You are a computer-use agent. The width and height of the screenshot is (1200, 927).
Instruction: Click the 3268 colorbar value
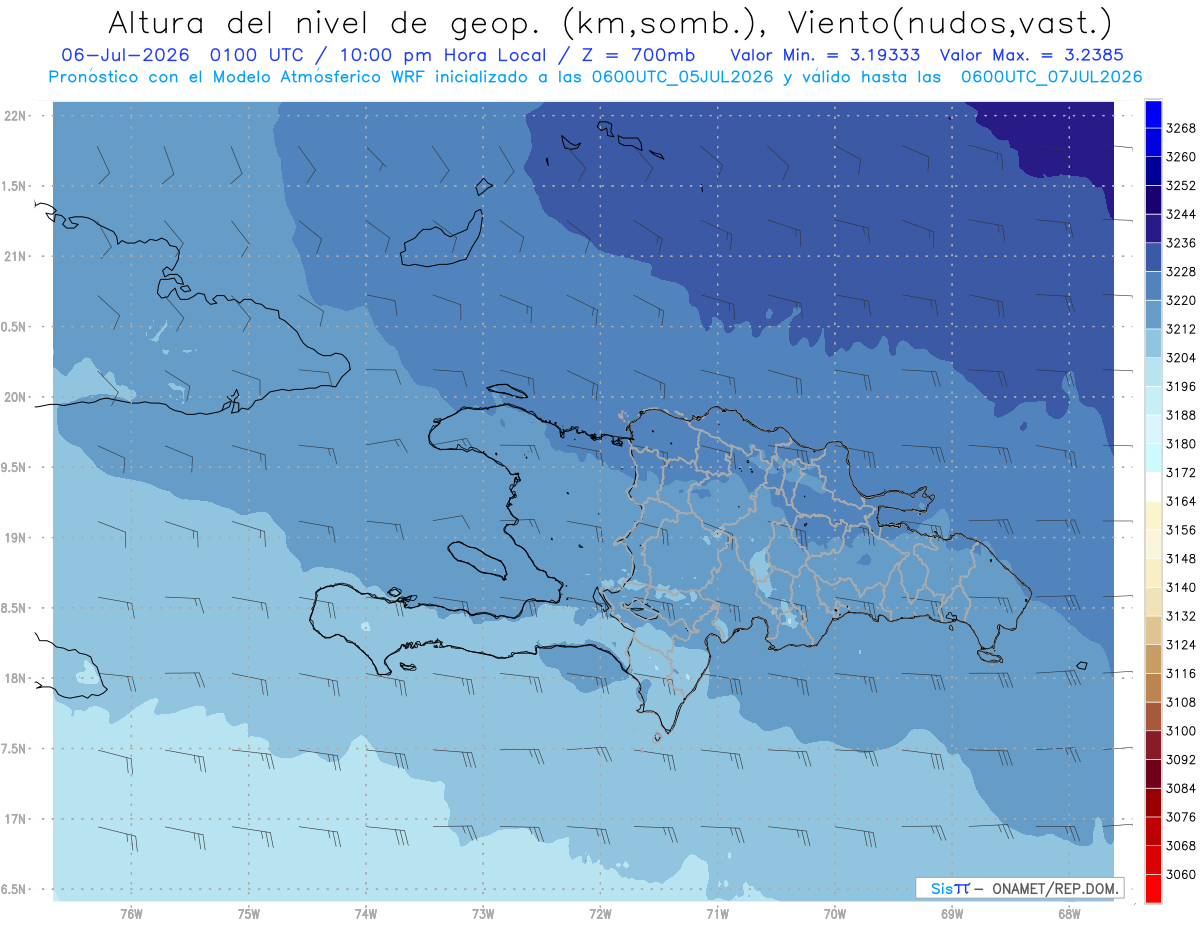[x=1180, y=128]
